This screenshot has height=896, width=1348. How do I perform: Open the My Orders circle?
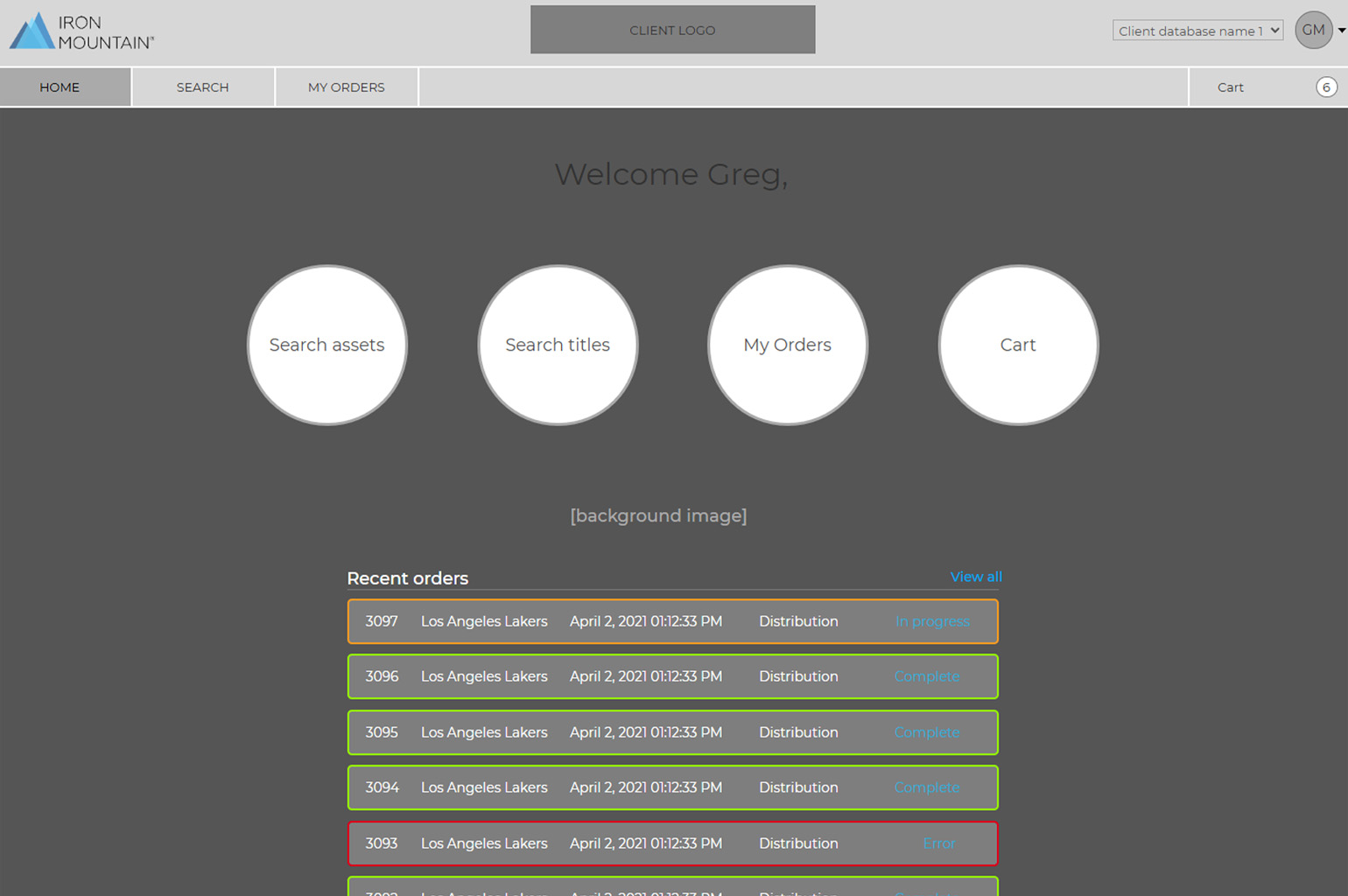(x=787, y=346)
